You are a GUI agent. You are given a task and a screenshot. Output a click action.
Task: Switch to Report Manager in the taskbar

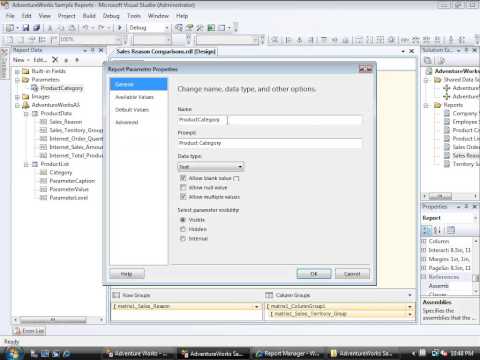tap(288, 353)
